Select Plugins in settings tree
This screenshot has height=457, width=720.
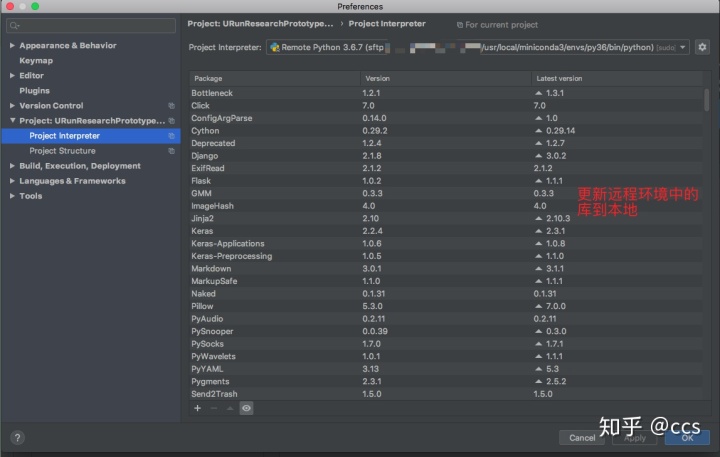coord(34,90)
